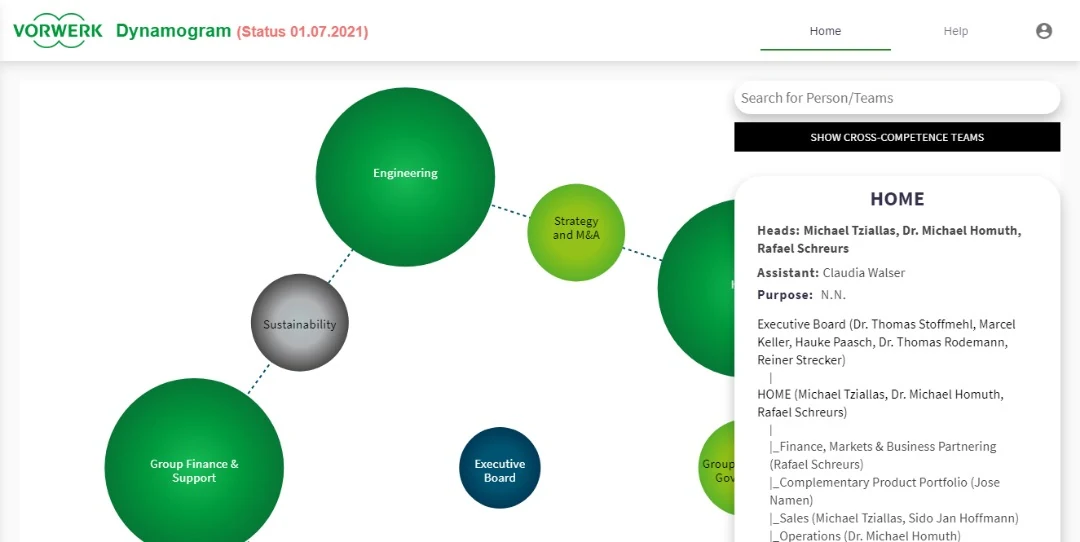
Task: Click the Dynamogram title text
Action: (x=173, y=31)
